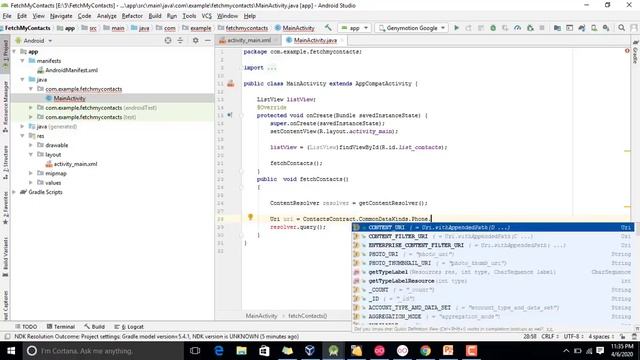Click the yellow intention light bulb

click(x=250, y=217)
